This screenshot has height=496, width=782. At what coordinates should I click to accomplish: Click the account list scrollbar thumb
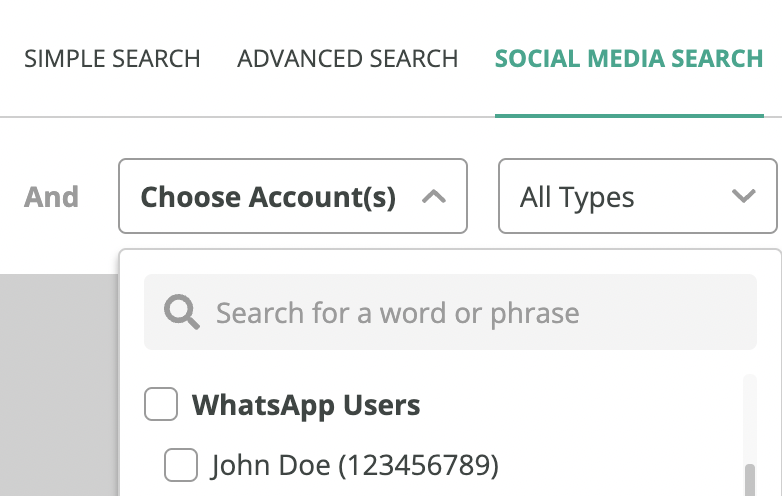tap(750, 480)
